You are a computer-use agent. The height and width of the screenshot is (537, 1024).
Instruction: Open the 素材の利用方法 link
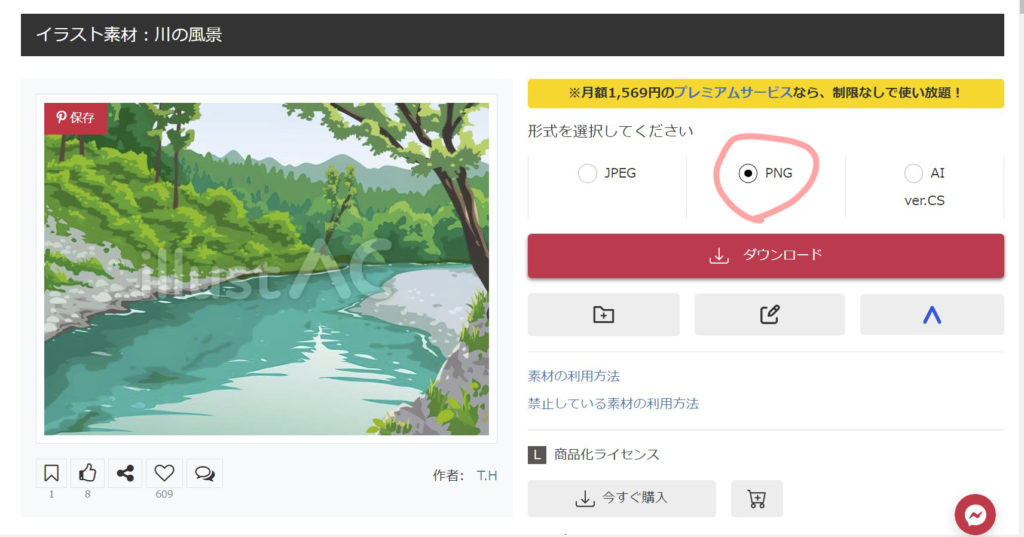click(x=574, y=376)
